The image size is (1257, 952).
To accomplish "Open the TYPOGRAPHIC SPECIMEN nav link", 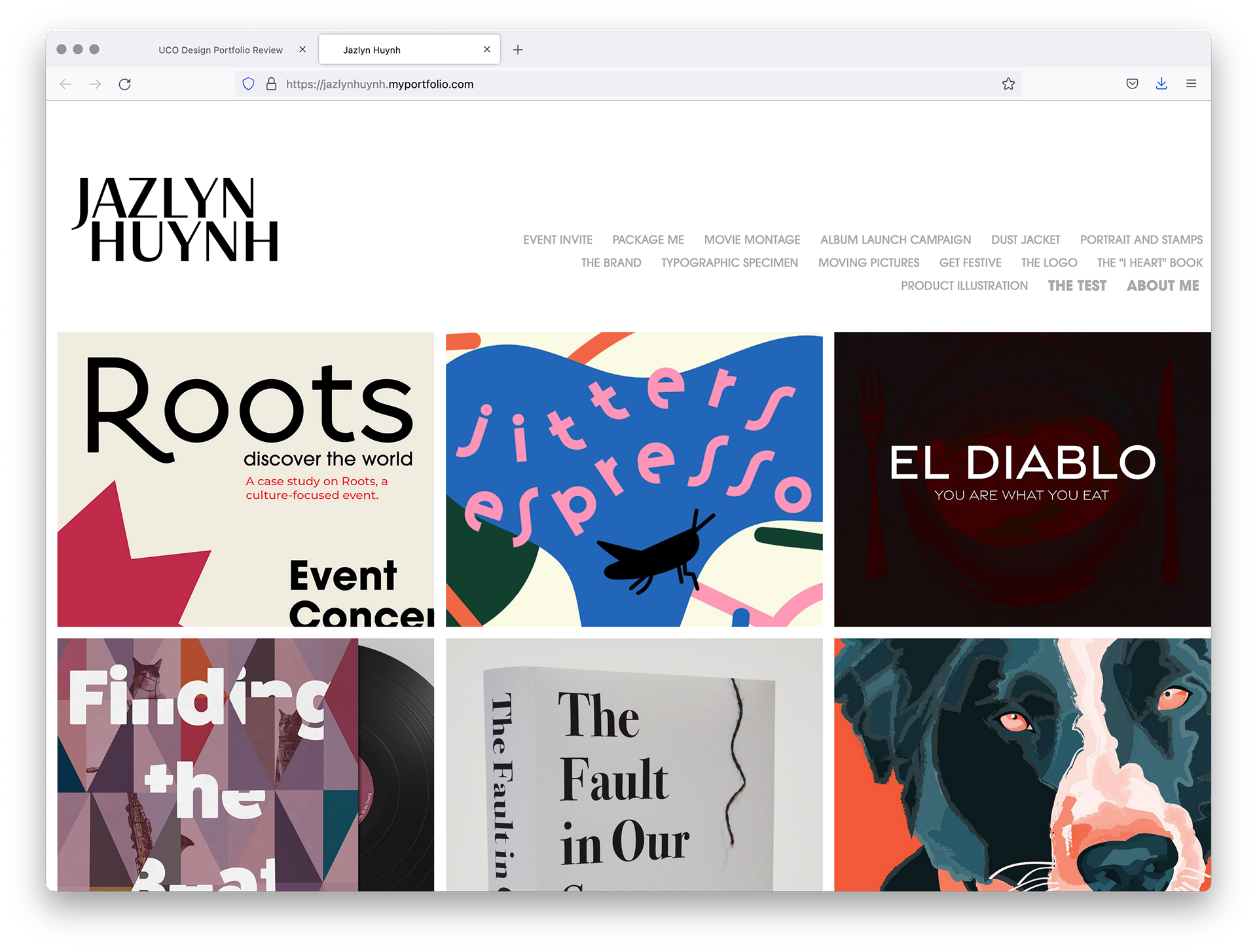I will click(729, 263).
